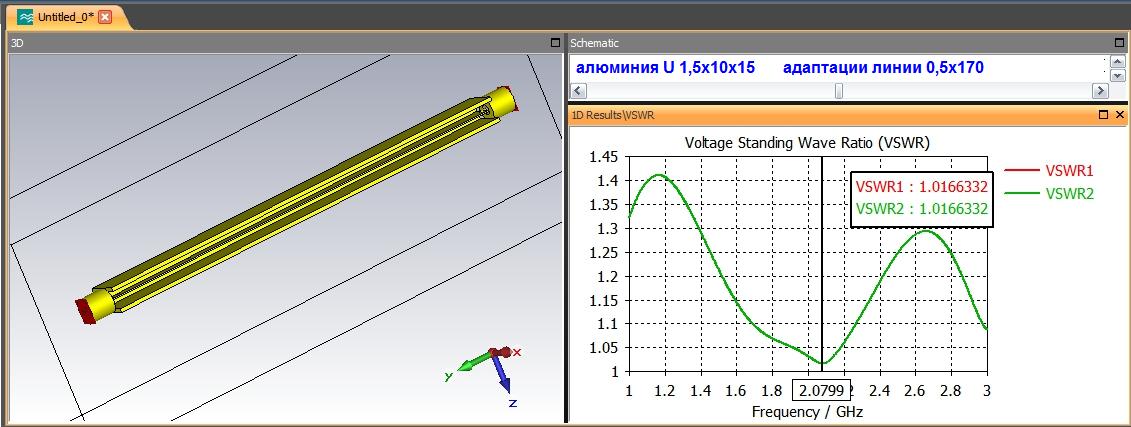Click the 2.6 x-axis tick label
The image size is (1131, 427).
[x=915, y=390]
